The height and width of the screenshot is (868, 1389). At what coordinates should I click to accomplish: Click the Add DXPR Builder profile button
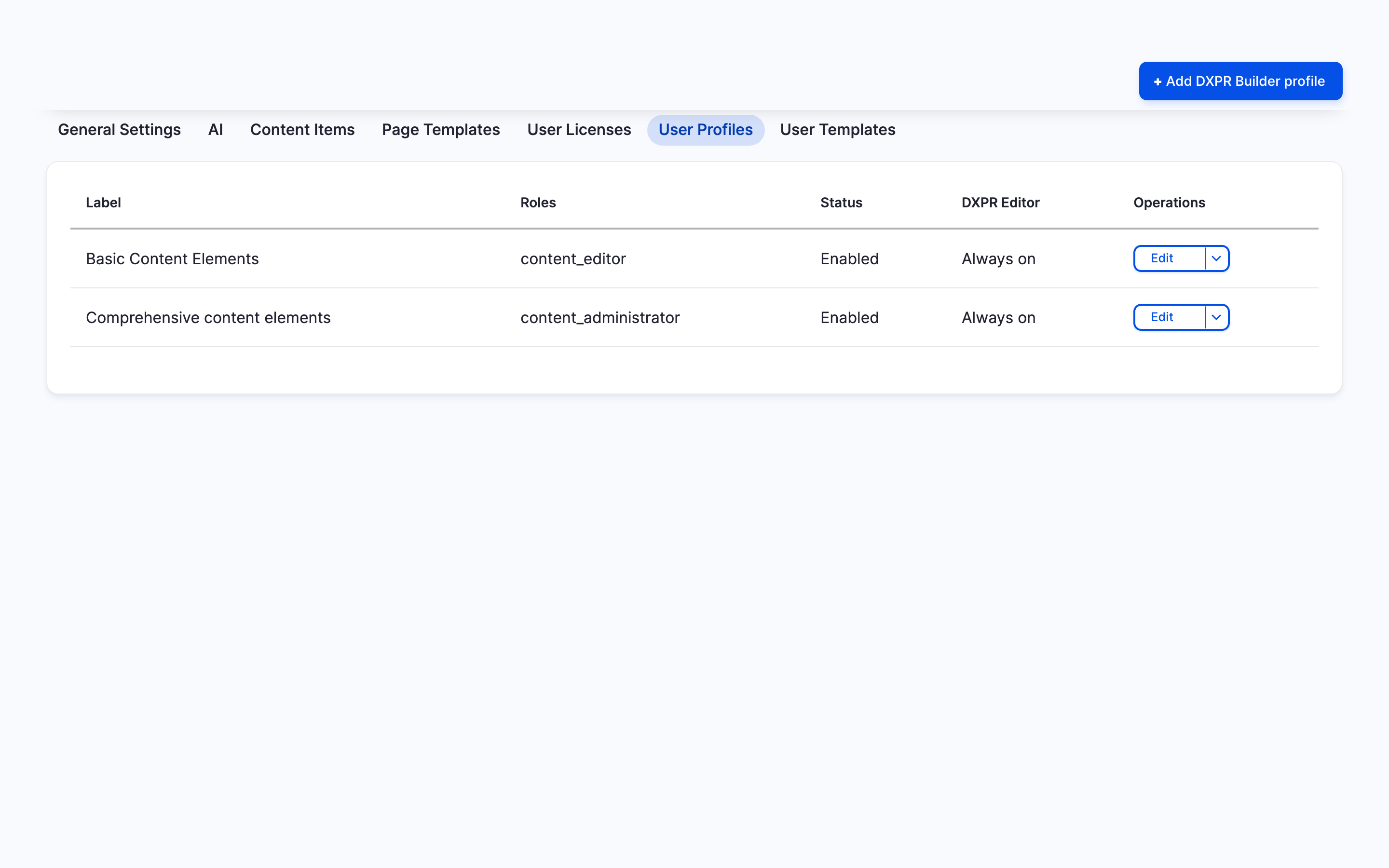point(1240,81)
